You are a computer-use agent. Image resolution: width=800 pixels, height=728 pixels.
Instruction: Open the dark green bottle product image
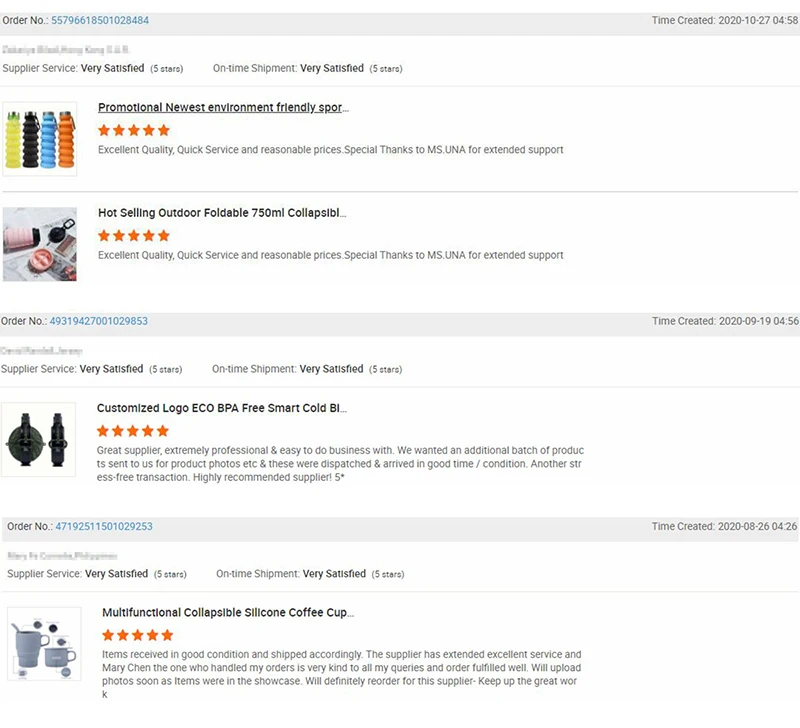click(38, 439)
